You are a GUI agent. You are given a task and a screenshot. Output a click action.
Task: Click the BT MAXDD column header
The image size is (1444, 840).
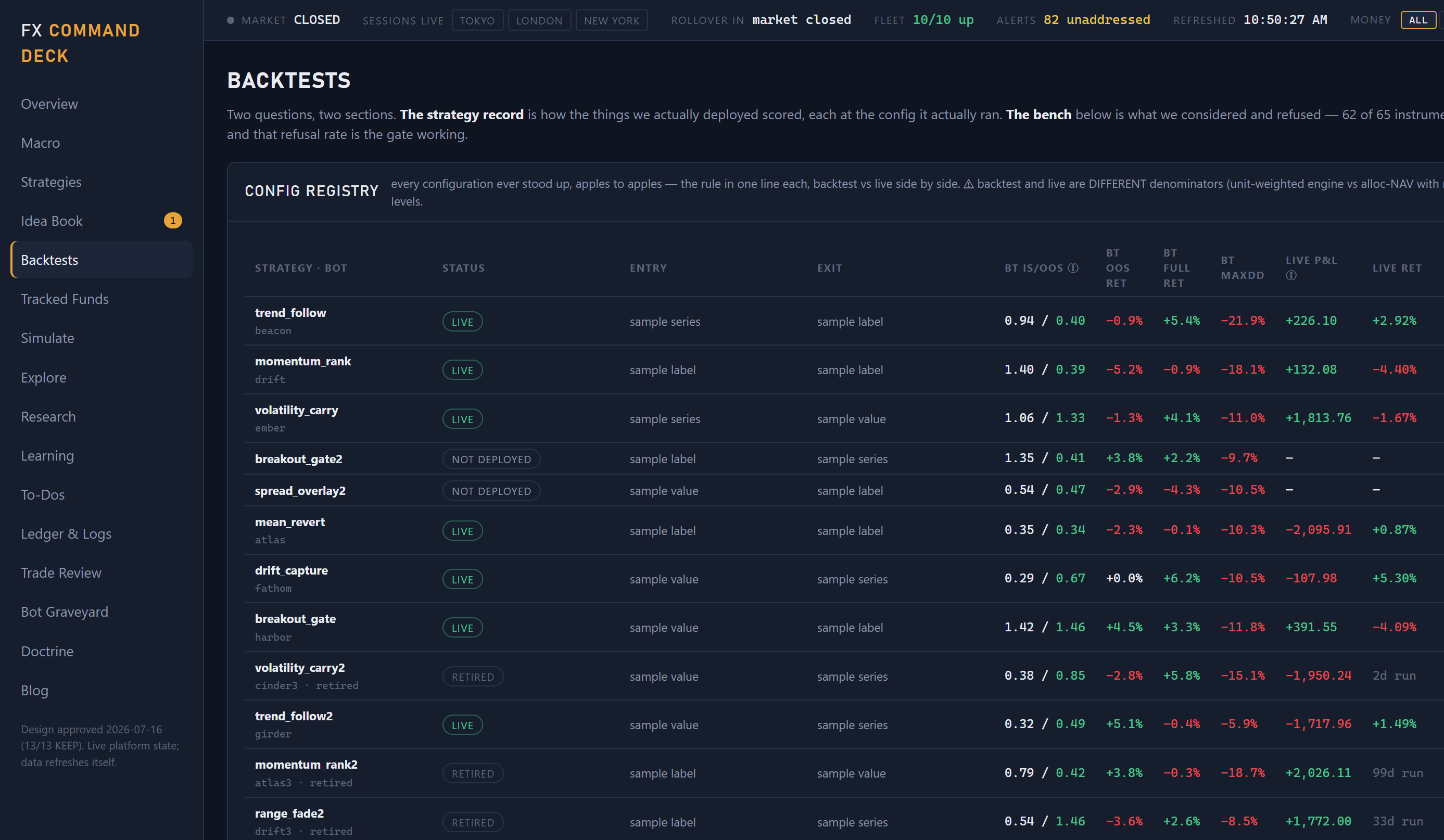point(1243,268)
